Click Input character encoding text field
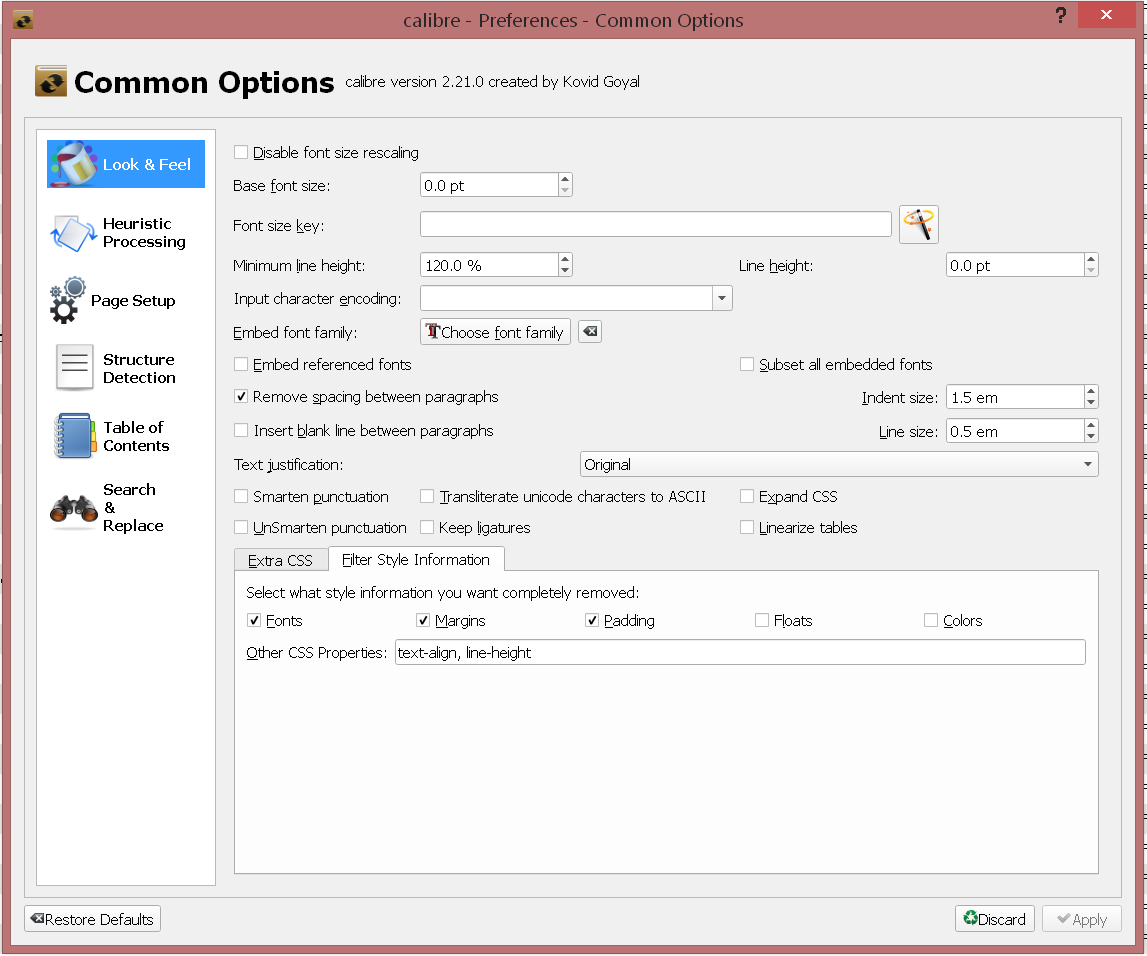 pyautogui.click(x=566, y=298)
